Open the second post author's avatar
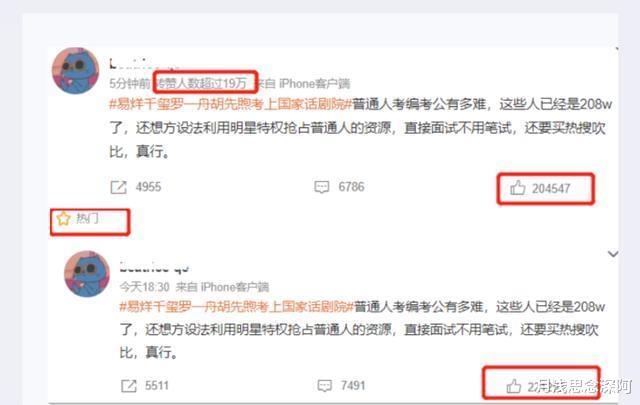The height and width of the screenshot is (405, 640). (x=87, y=274)
